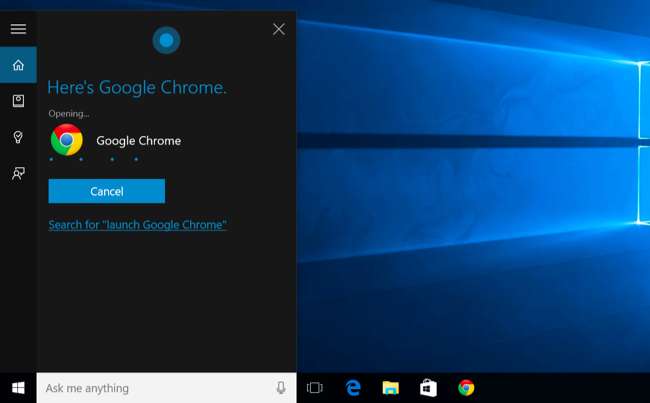Image resolution: width=650 pixels, height=403 pixels.
Task: Click the microphone icon in search box
Action: 281,388
